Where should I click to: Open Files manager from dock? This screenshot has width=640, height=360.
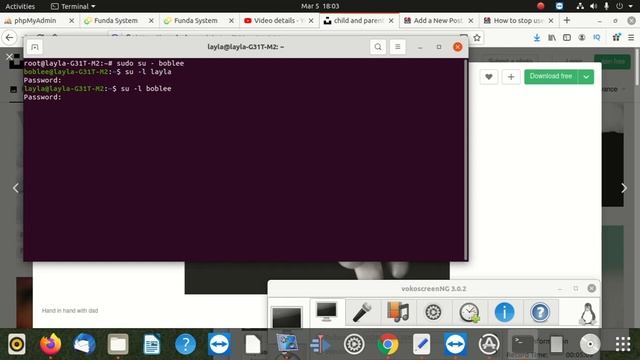tap(118, 344)
